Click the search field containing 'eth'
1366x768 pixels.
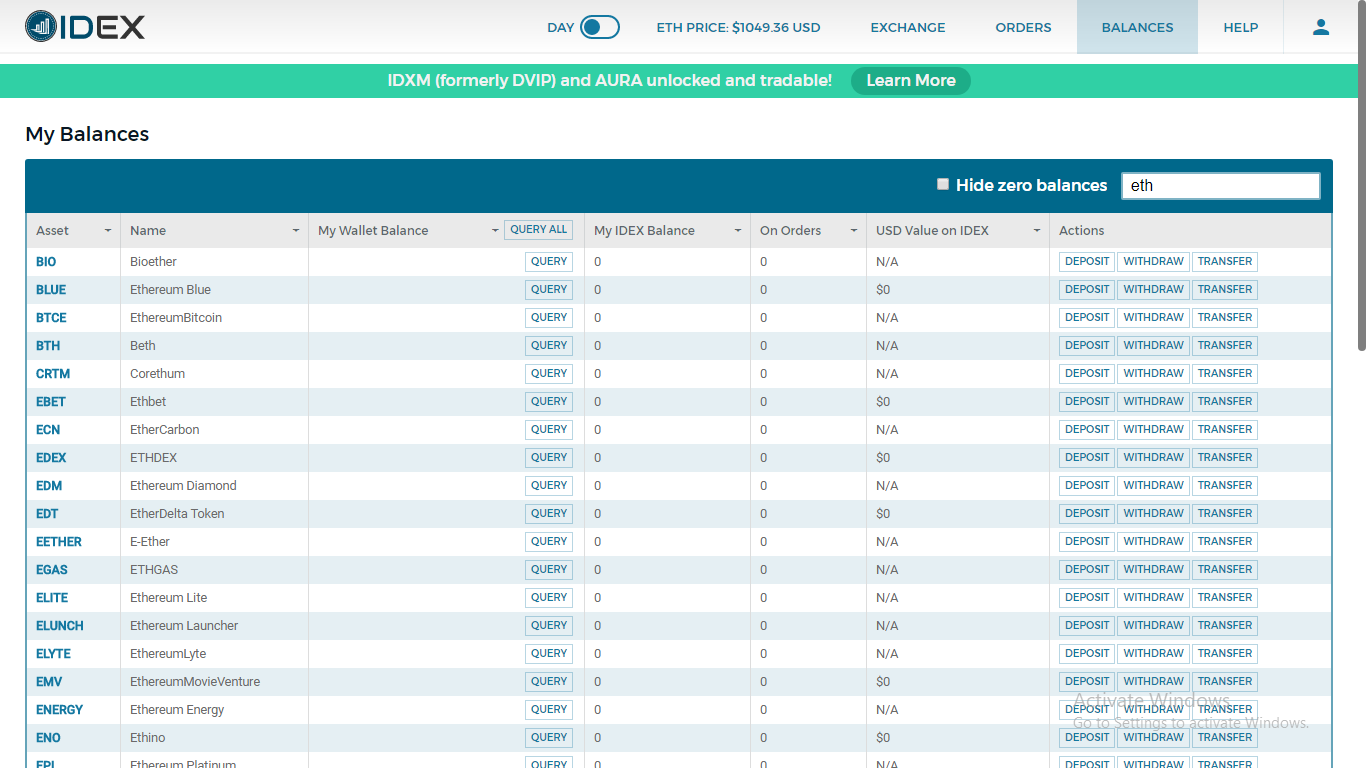[x=1220, y=186]
